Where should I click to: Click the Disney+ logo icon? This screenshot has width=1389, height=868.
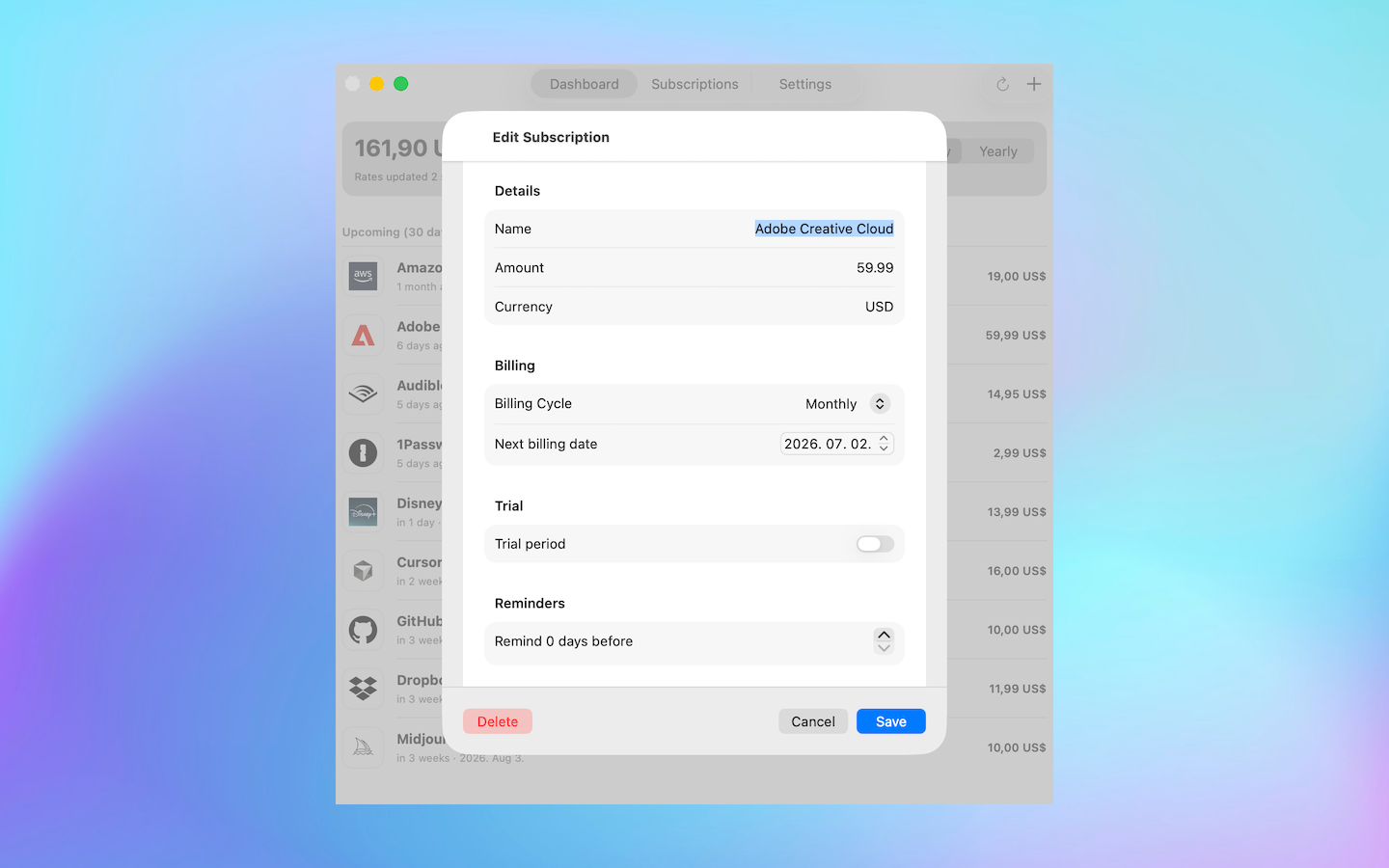point(363,512)
